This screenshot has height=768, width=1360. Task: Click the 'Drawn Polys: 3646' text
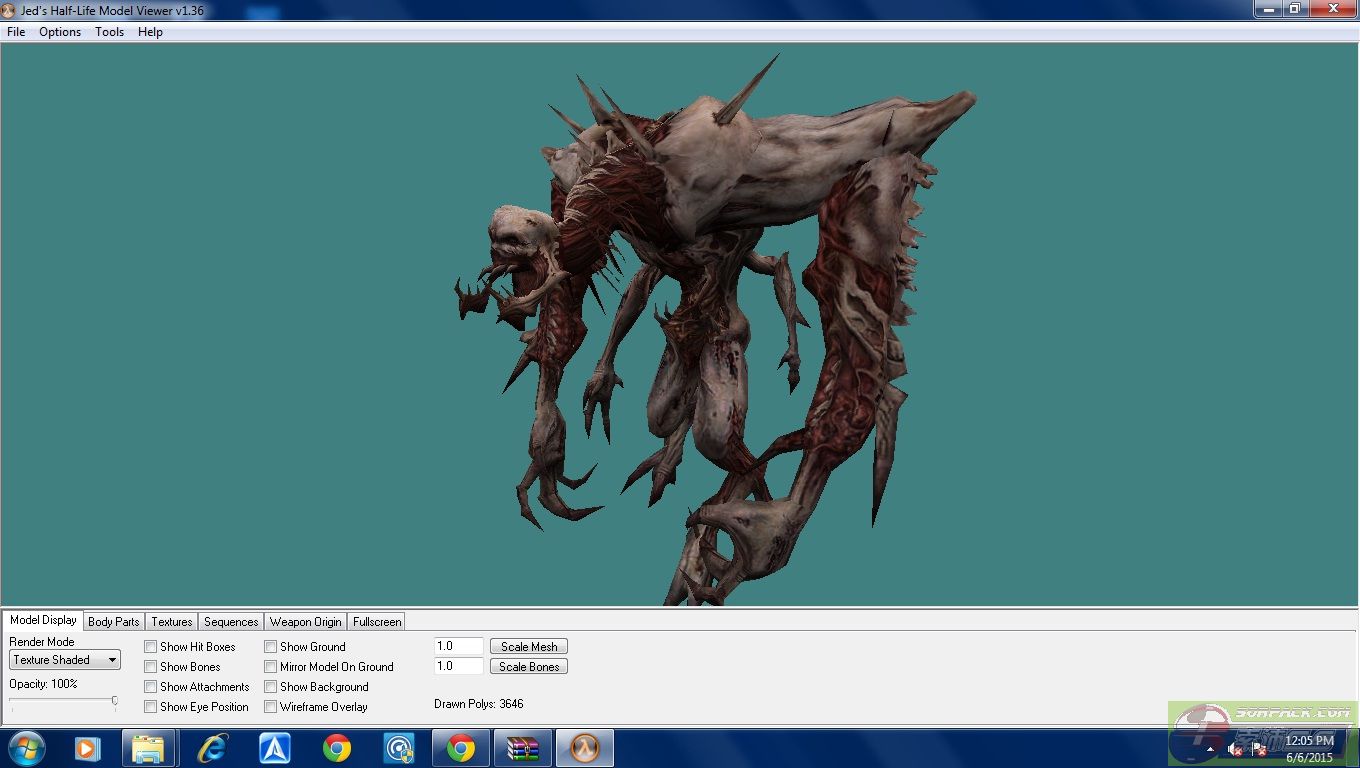tap(479, 704)
